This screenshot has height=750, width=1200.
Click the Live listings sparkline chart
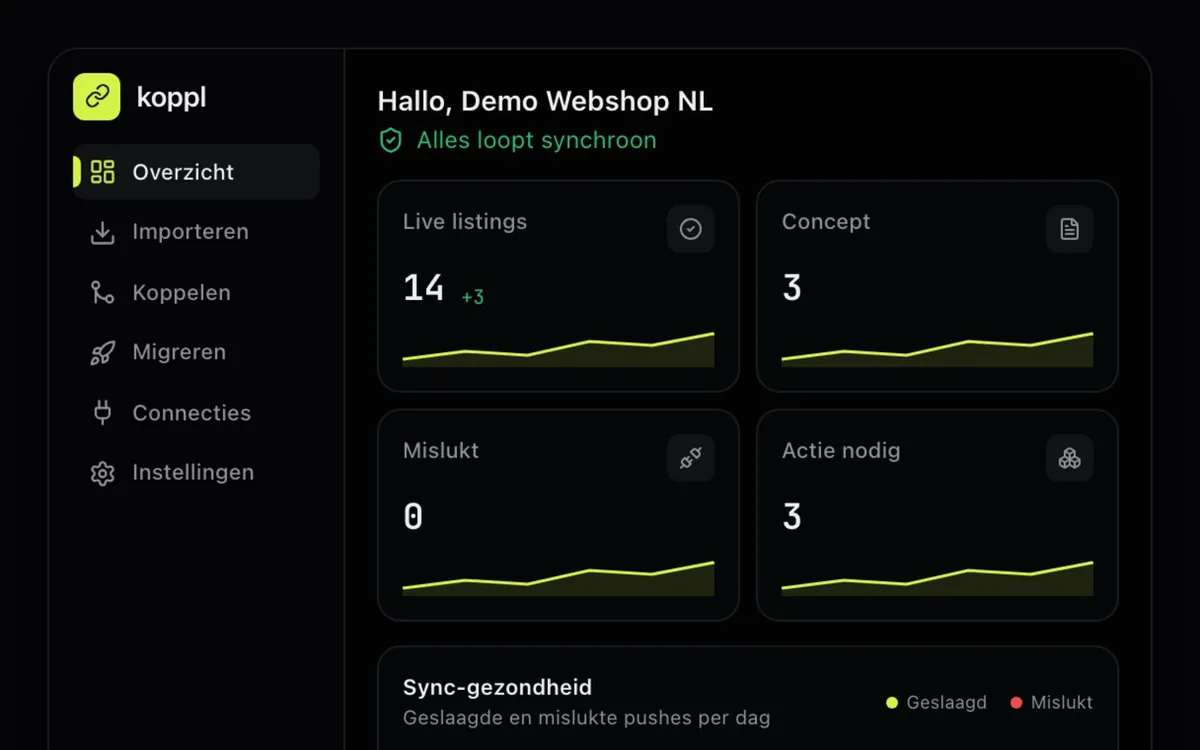[559, 350]
